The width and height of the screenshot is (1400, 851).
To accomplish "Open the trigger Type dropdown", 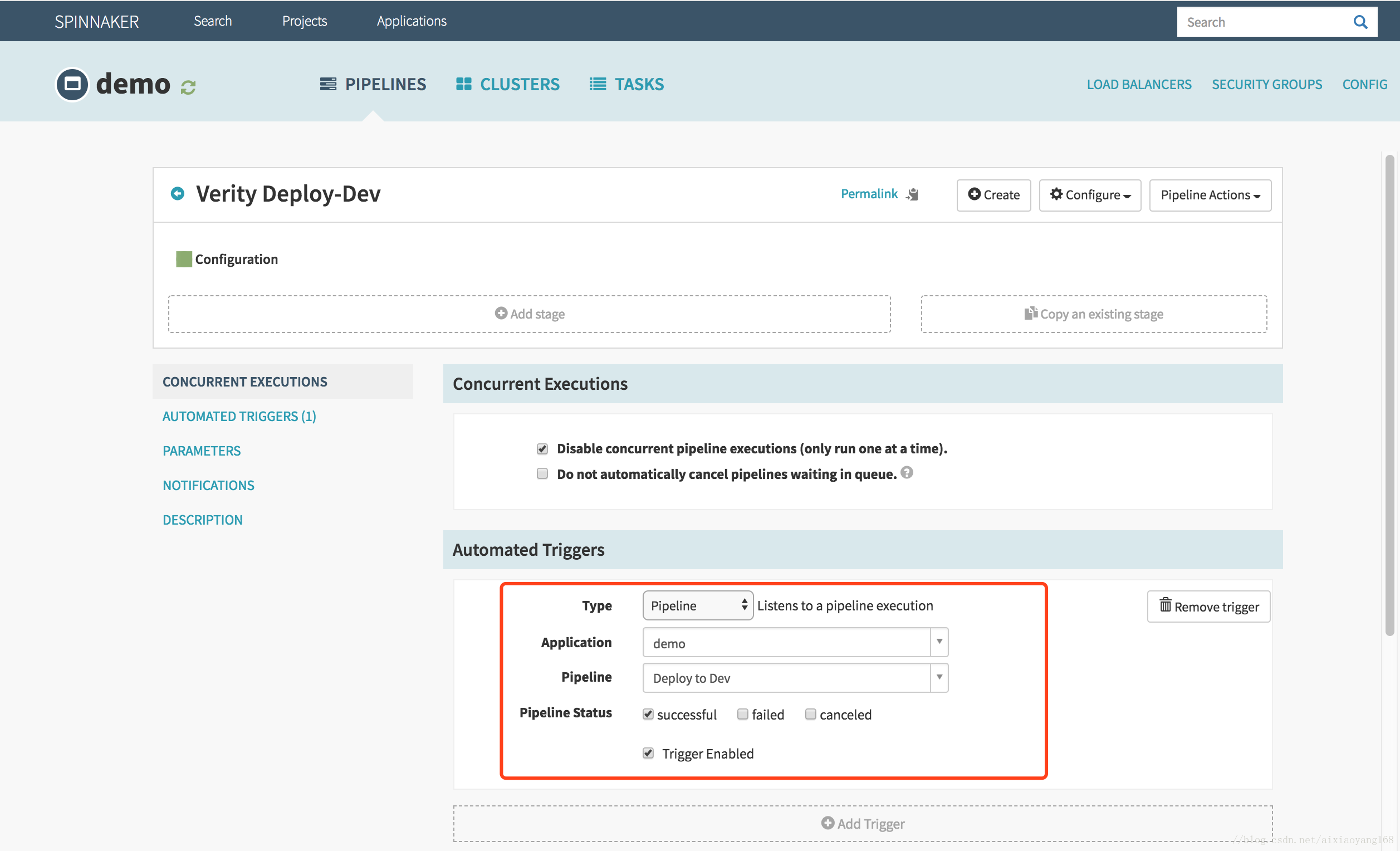I will (x=698, y=605).
